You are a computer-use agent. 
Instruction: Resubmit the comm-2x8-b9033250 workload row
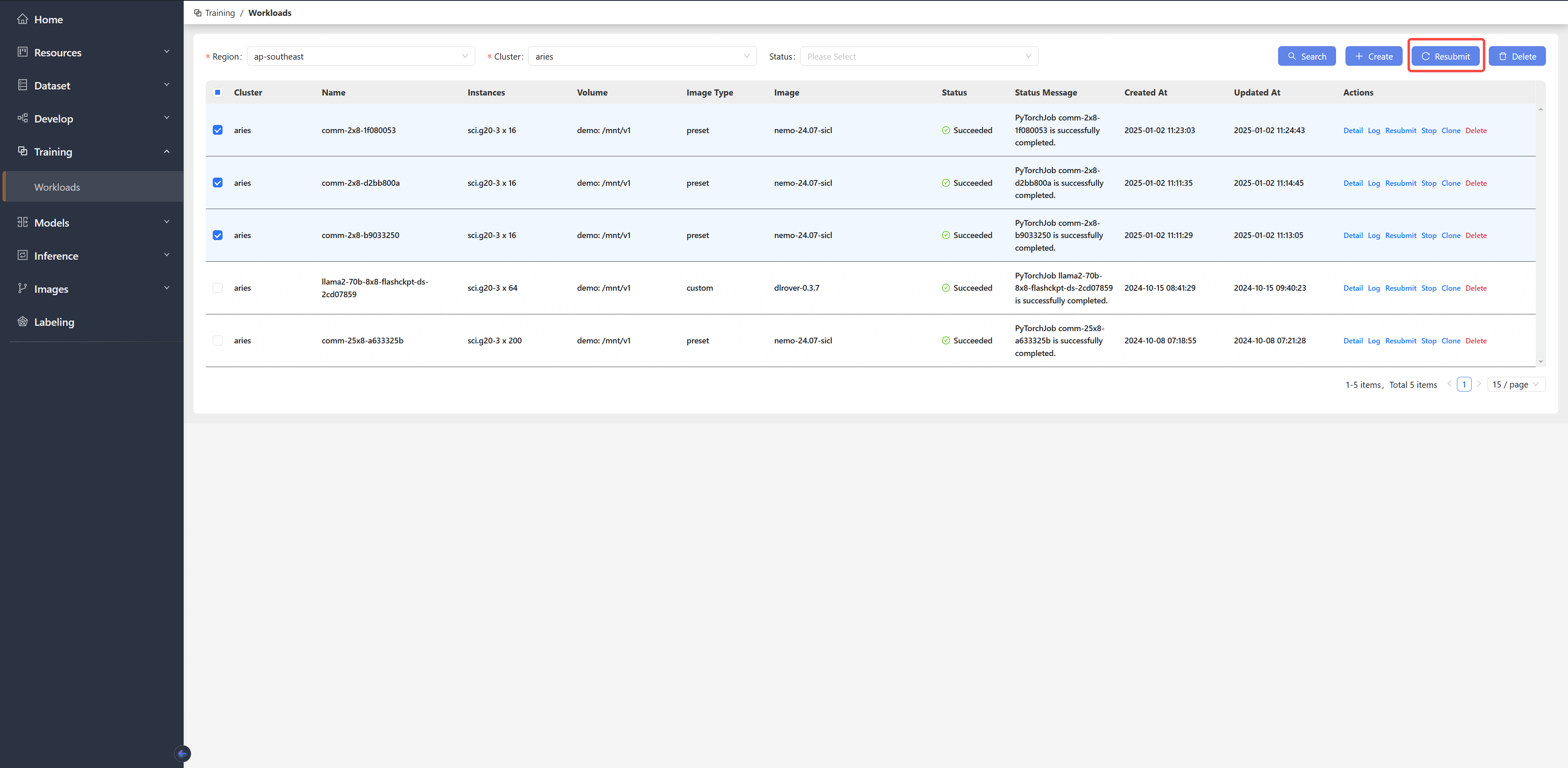1400,236
